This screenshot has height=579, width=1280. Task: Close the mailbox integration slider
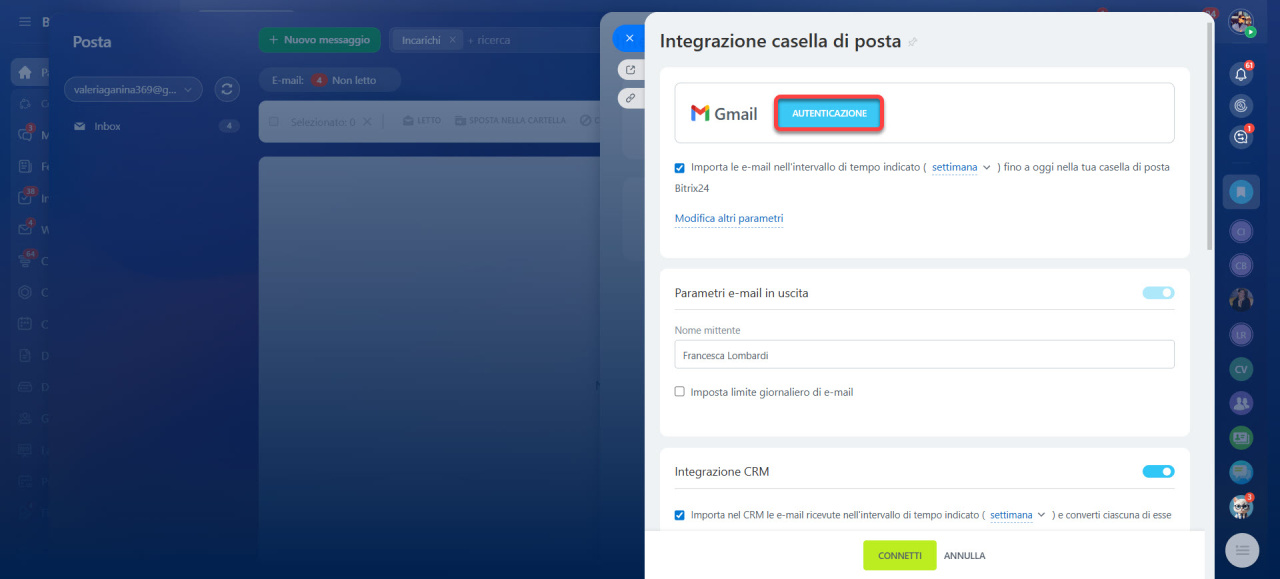tap(629, 38)
